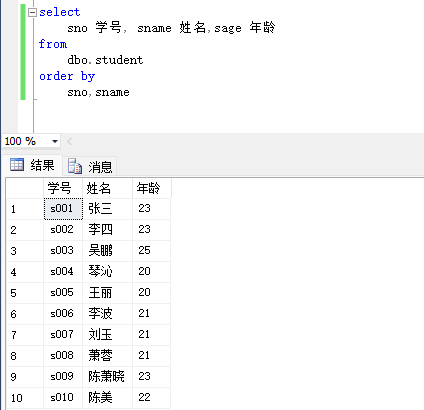
Task: Click the left scroll arrow beside zoom box
Action: click(x=69, y=141)
